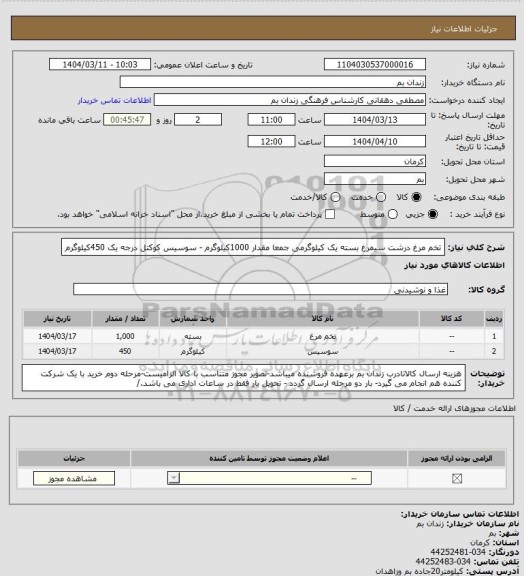Click the quantity cell 1,000
Screen dimensions: 524x576
(x=125, y=336)
